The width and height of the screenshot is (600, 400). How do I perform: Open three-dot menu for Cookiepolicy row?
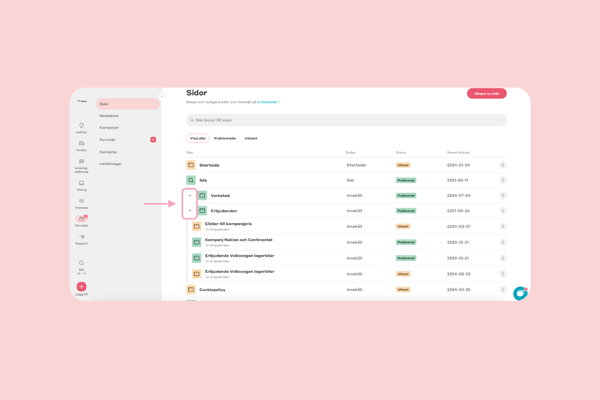pyautogui.click(x=503, y=289)
